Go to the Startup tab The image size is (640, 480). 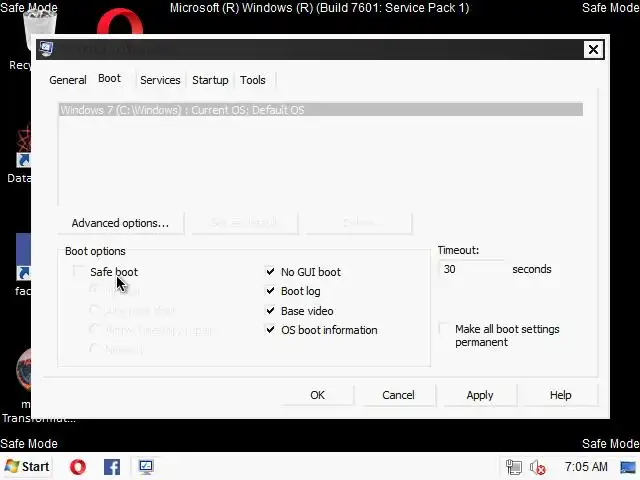click(210, 80)
